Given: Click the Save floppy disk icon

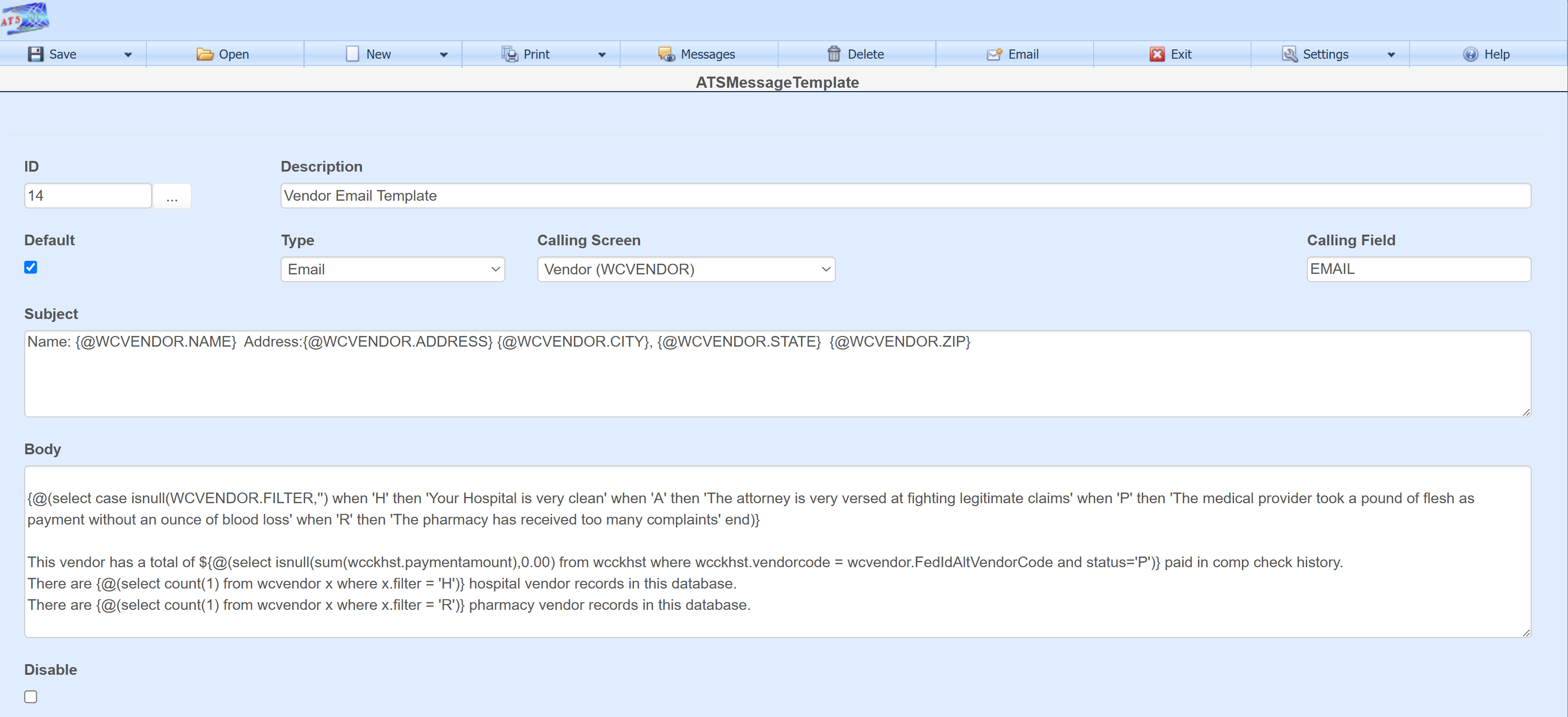Looking at the screenshot, I should click(x=35, y=54).
